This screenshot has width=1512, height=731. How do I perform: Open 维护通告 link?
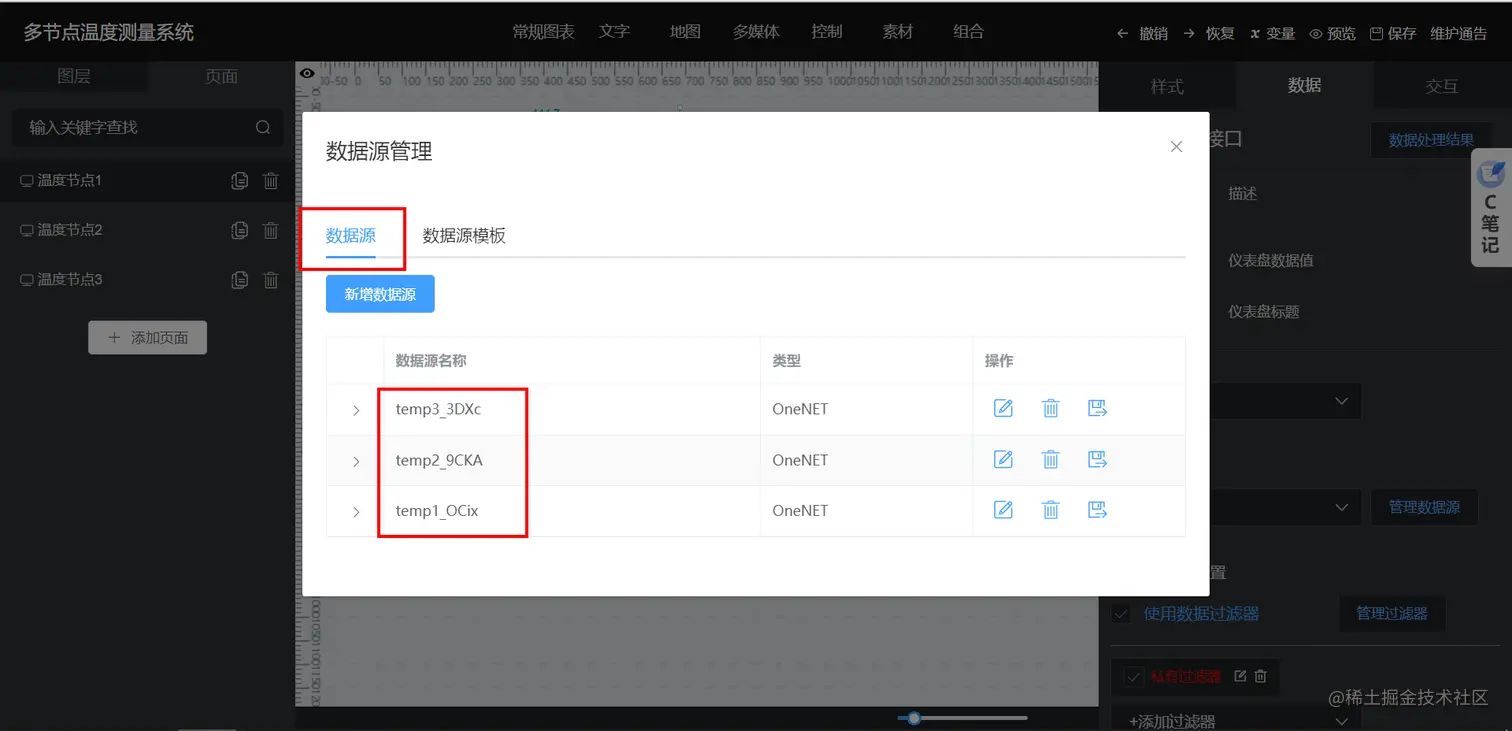tap(1459, 33)
